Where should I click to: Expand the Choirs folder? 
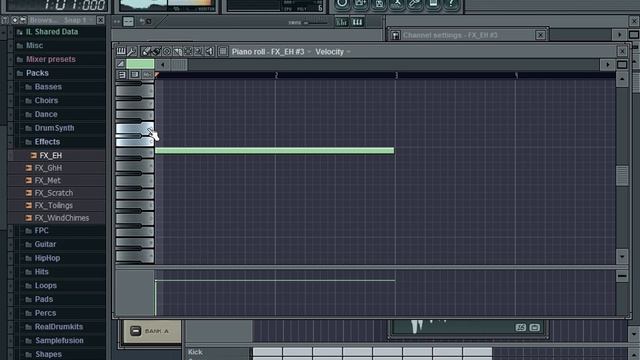(x=46, y=100)
